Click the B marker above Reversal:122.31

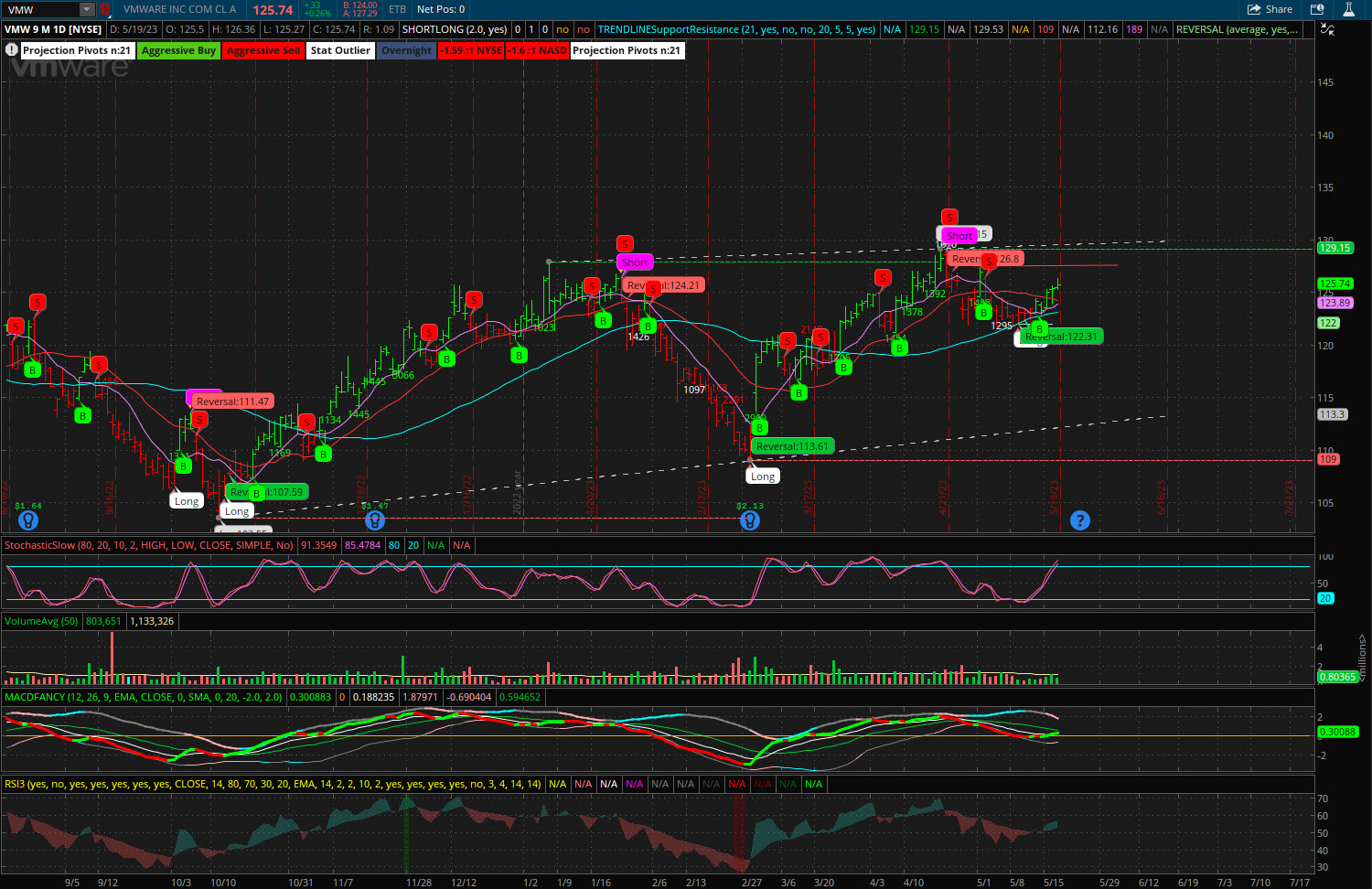coord(1039,329)
